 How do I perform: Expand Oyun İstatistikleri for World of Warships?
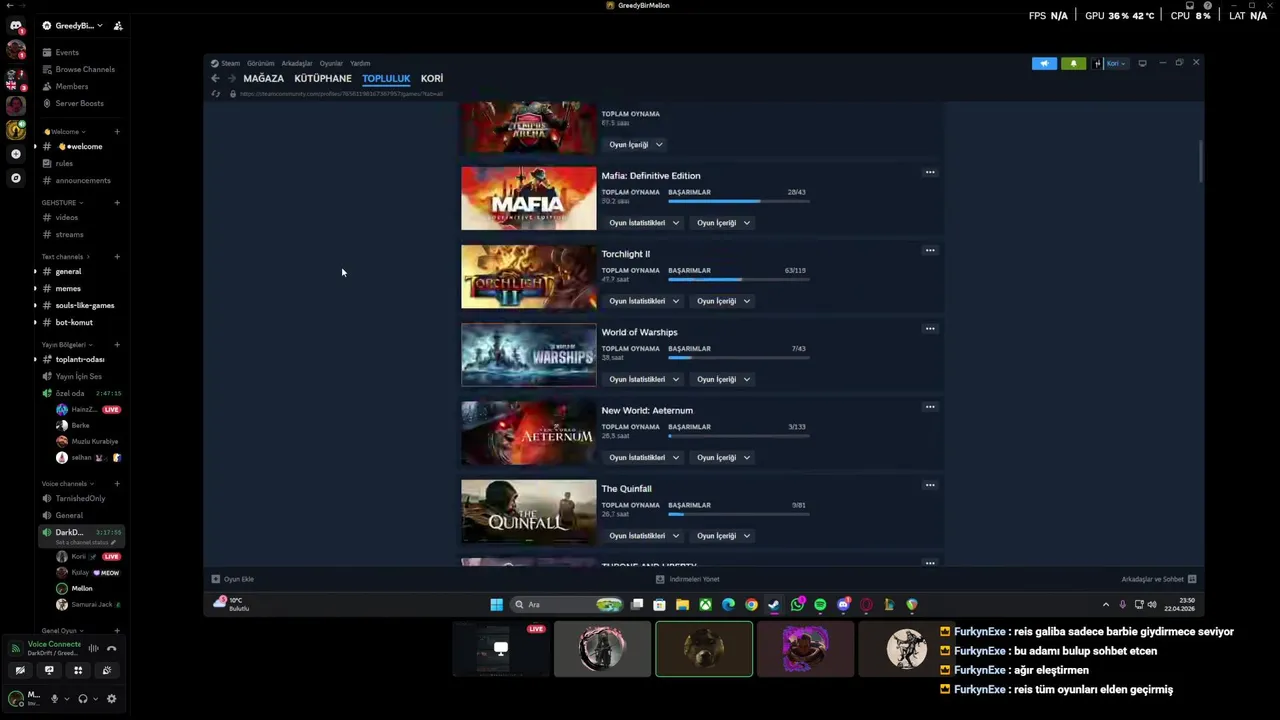[644, 379]
